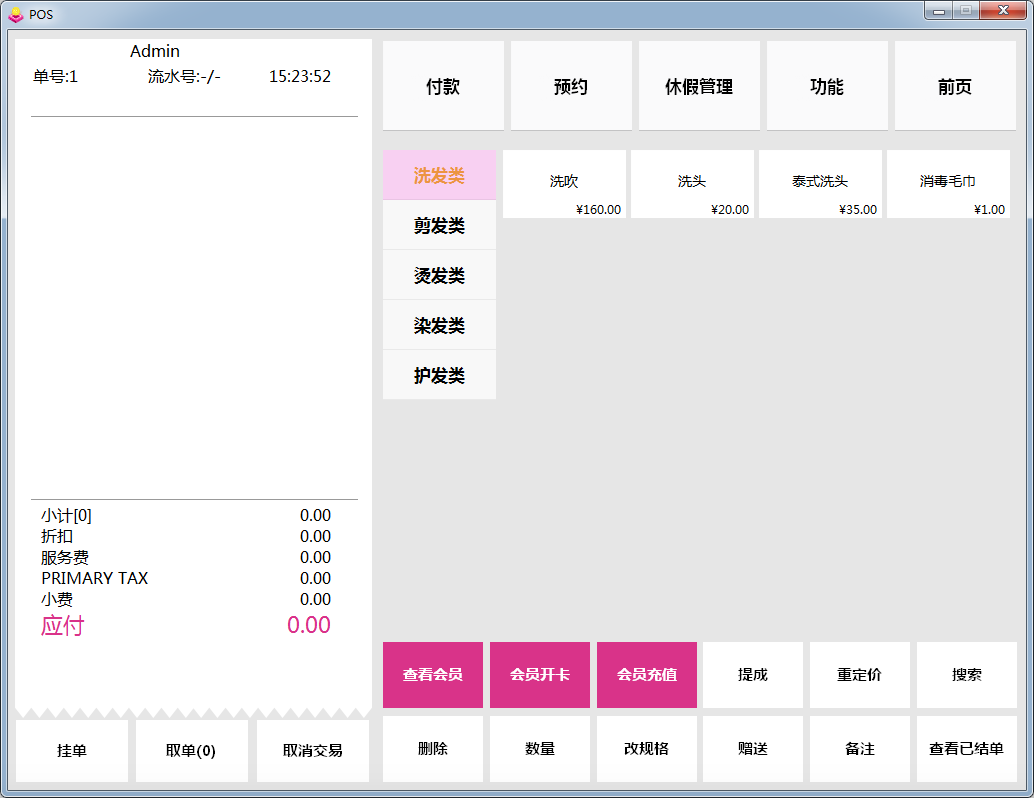The image size is (1034, 798).
Task: Click the POS app icon in title bar
Action: coord(15,14)
